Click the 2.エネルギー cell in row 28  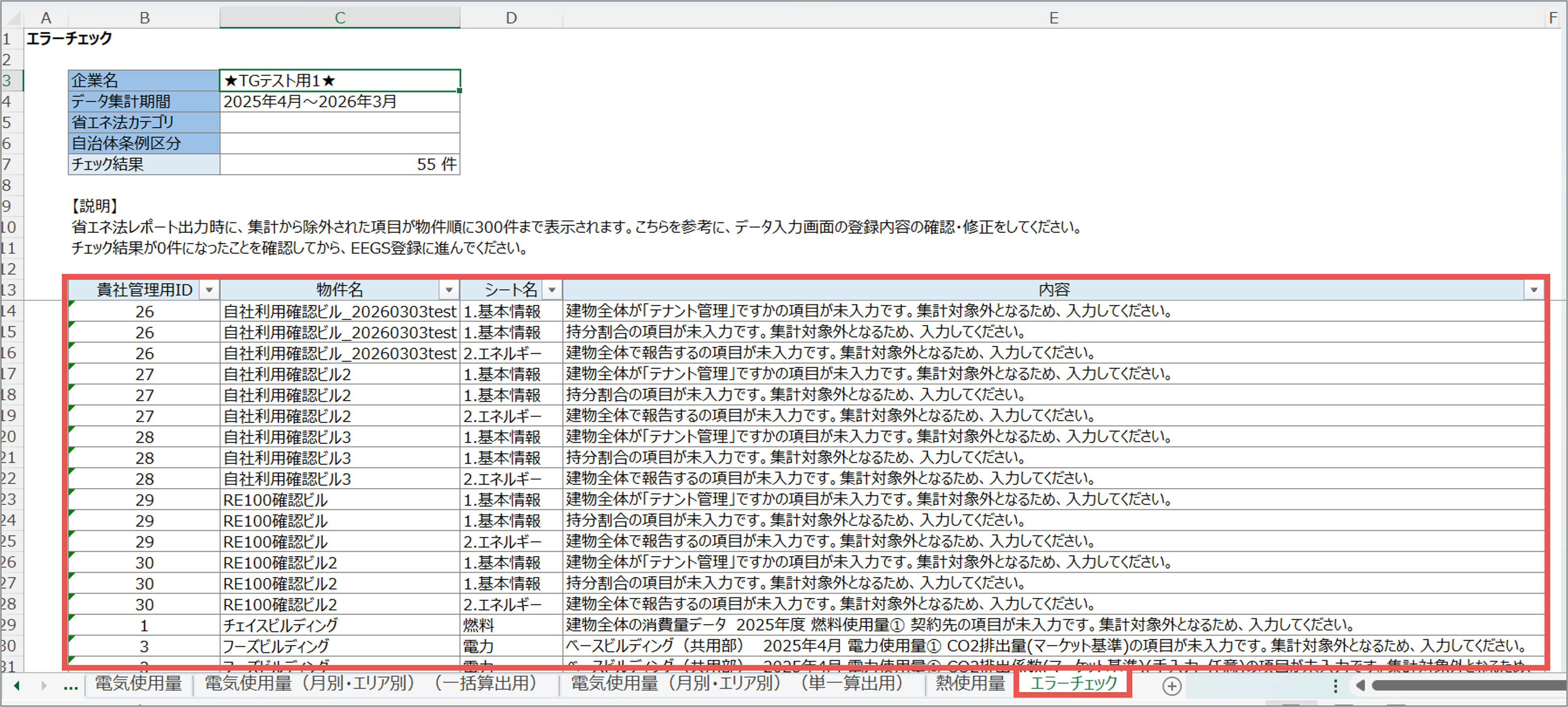[511, 604]
